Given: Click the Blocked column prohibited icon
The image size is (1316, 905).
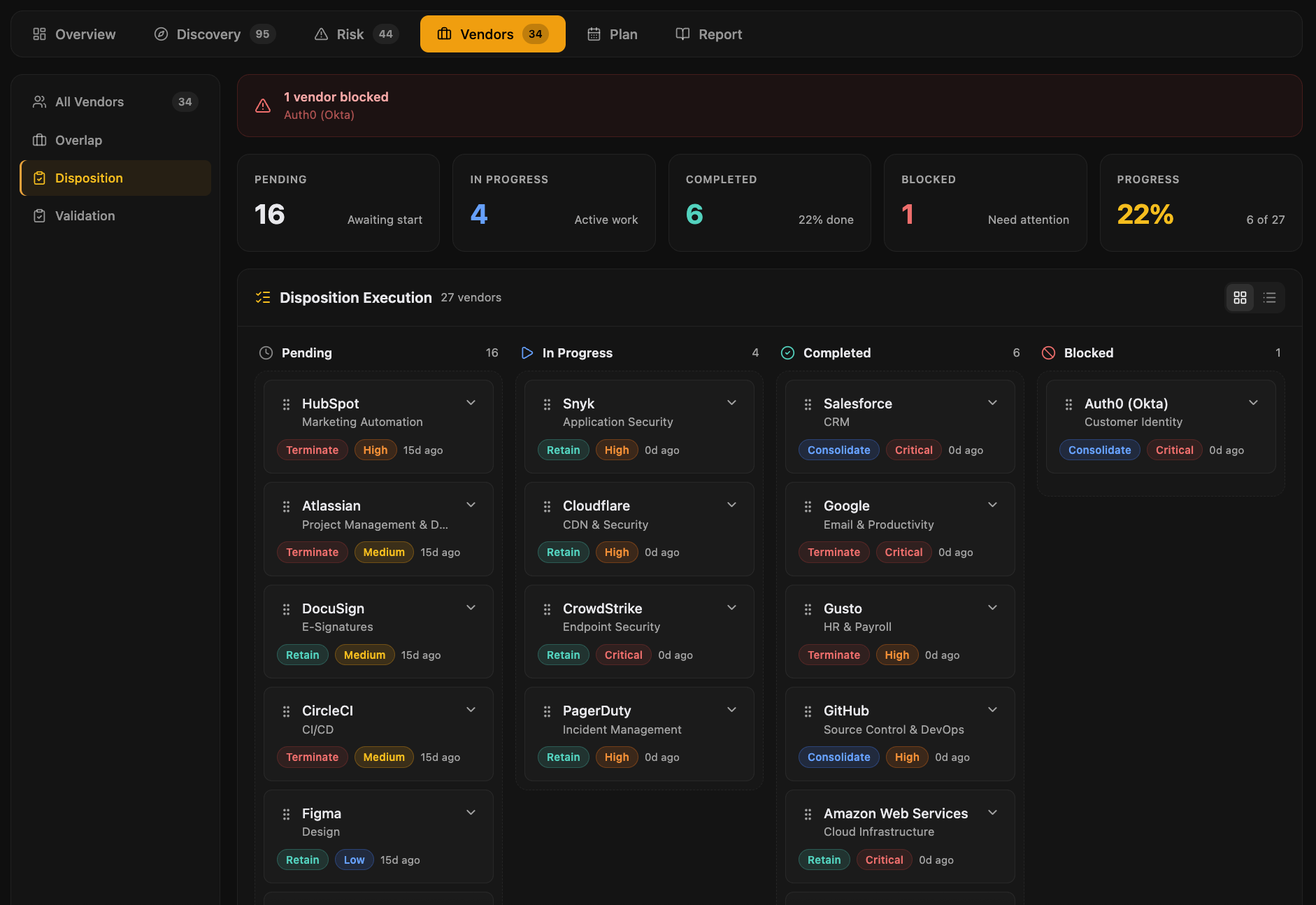Looking at the screenshot, I should pos(1048,353).
